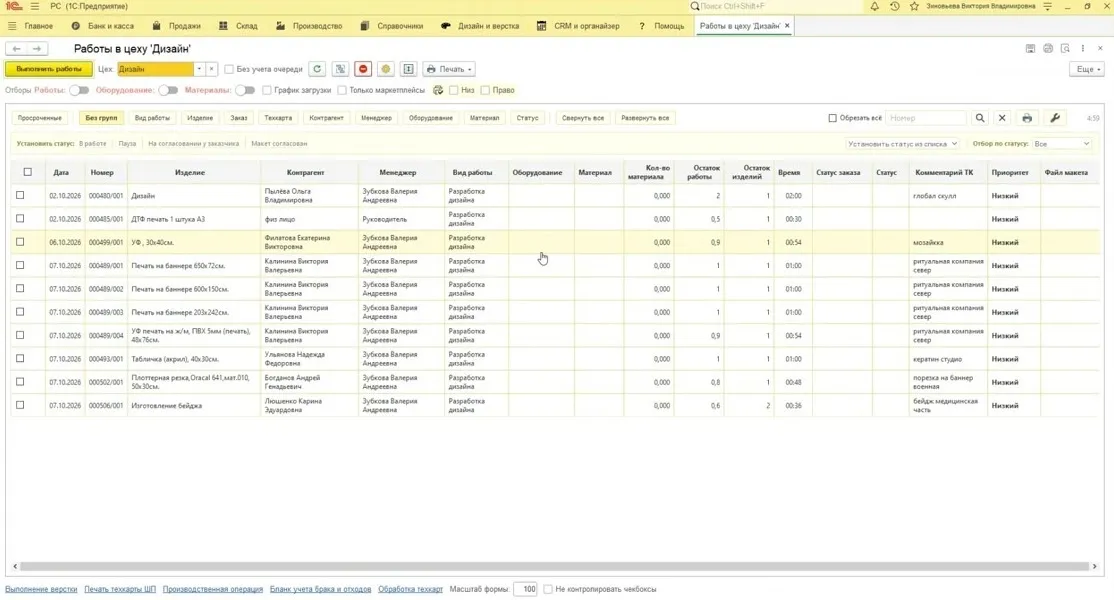
Task: Open the 'Производство' section
Action: [x=309, y=26]
